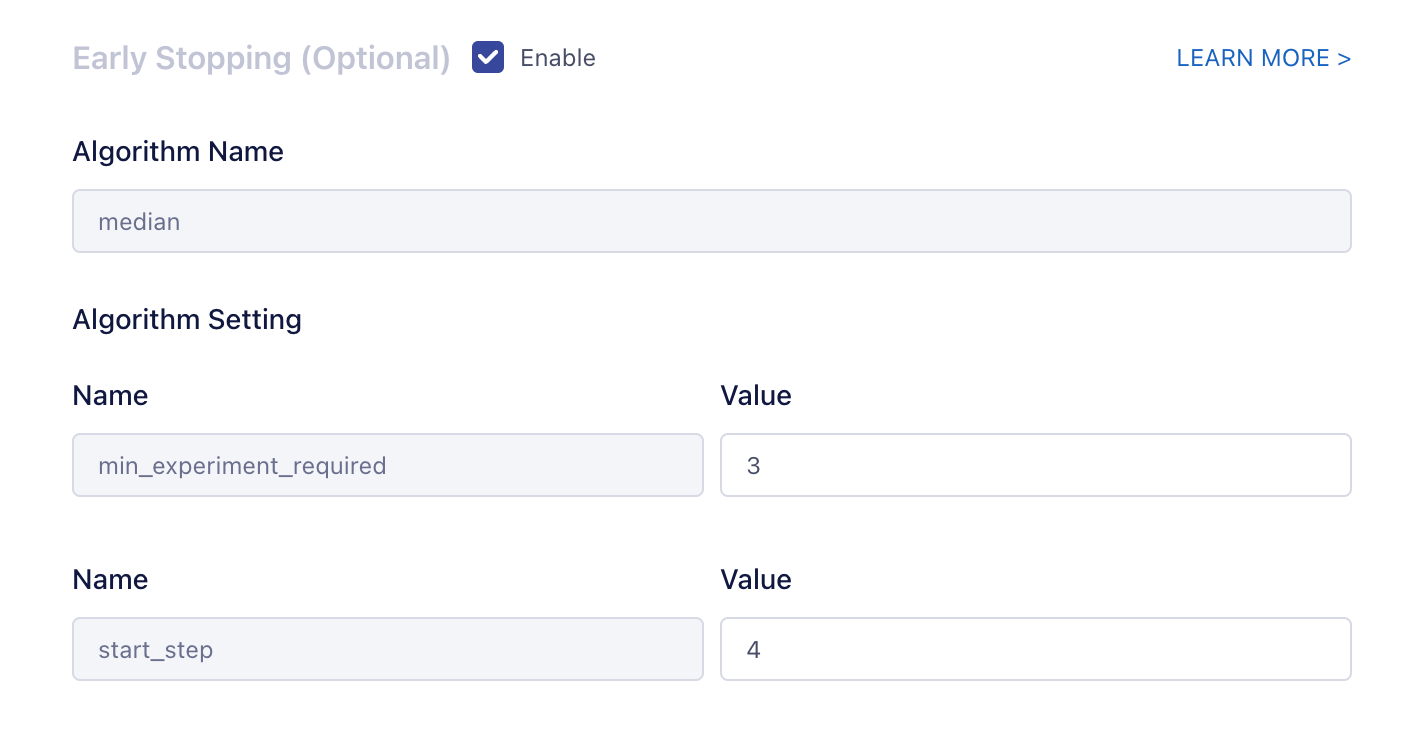Click Value label above the 4 field

click(756, 580)
